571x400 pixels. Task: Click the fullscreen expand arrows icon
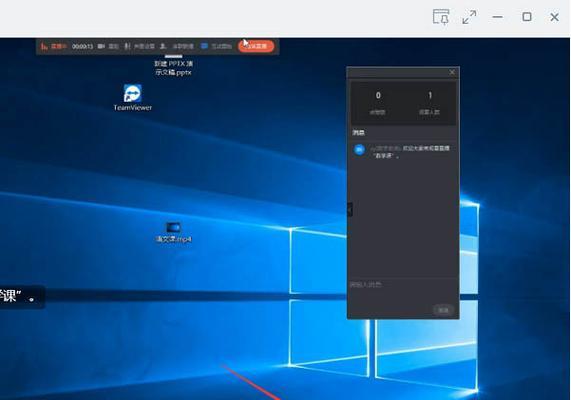pyautogui.click(x=469, y=17)
